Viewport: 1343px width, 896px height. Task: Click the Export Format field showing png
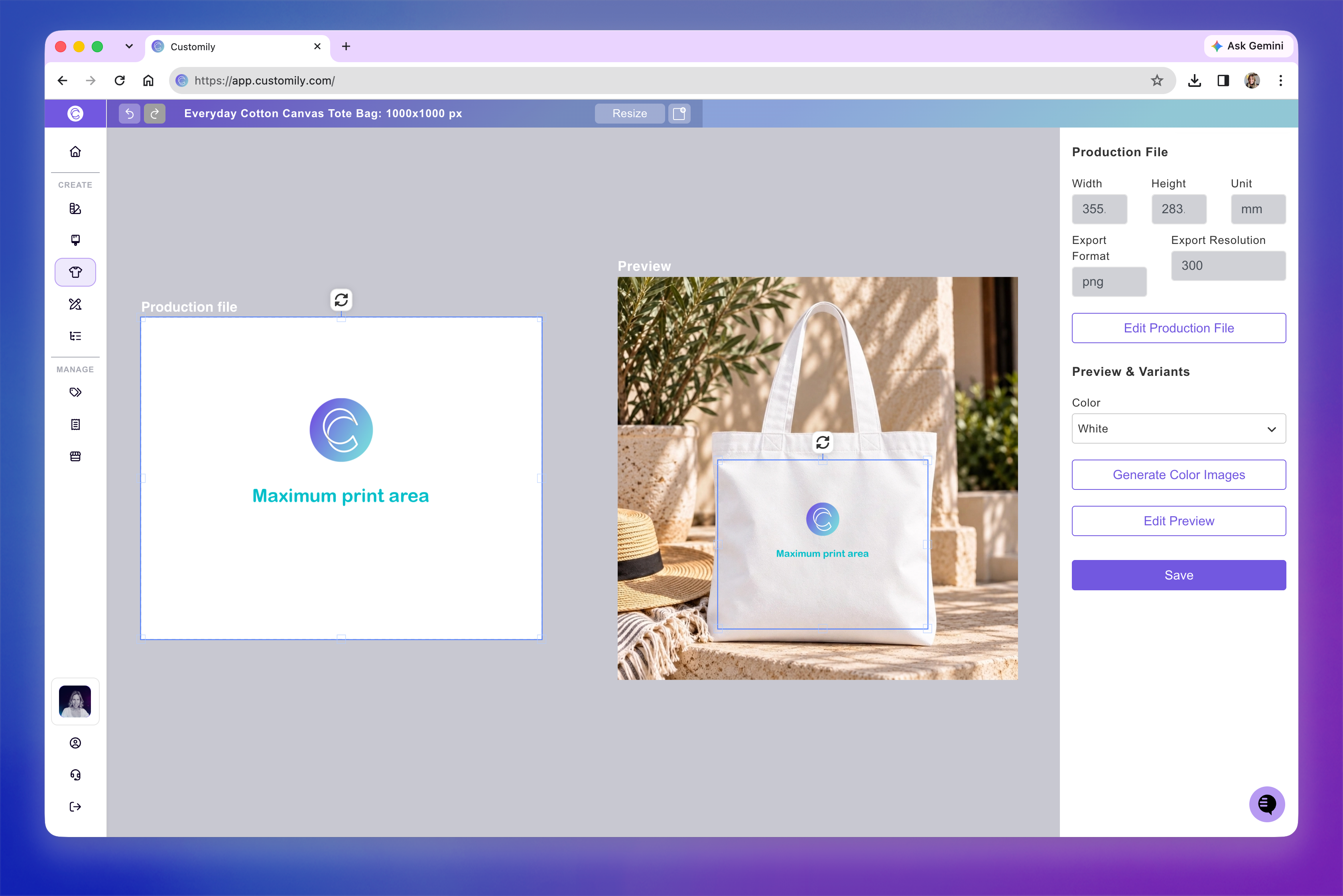point(1109,282)
